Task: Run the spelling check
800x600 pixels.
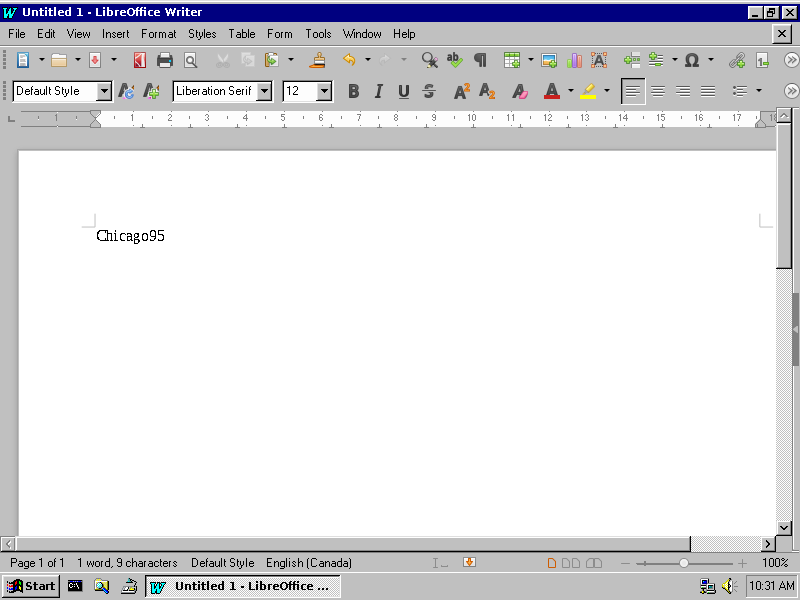Action: pyautogui.click(x=455, y=60)
